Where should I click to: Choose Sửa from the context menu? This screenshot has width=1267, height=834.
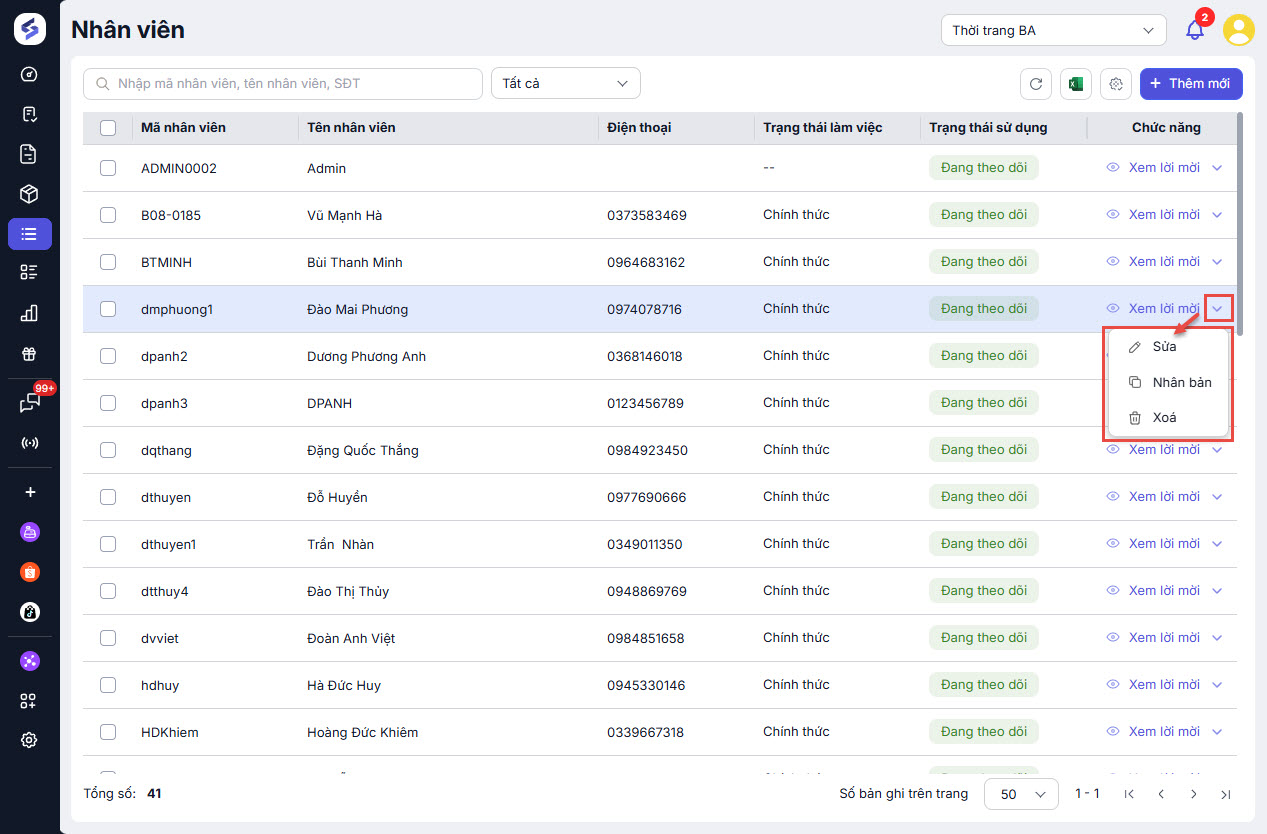tap(1164, 347)
